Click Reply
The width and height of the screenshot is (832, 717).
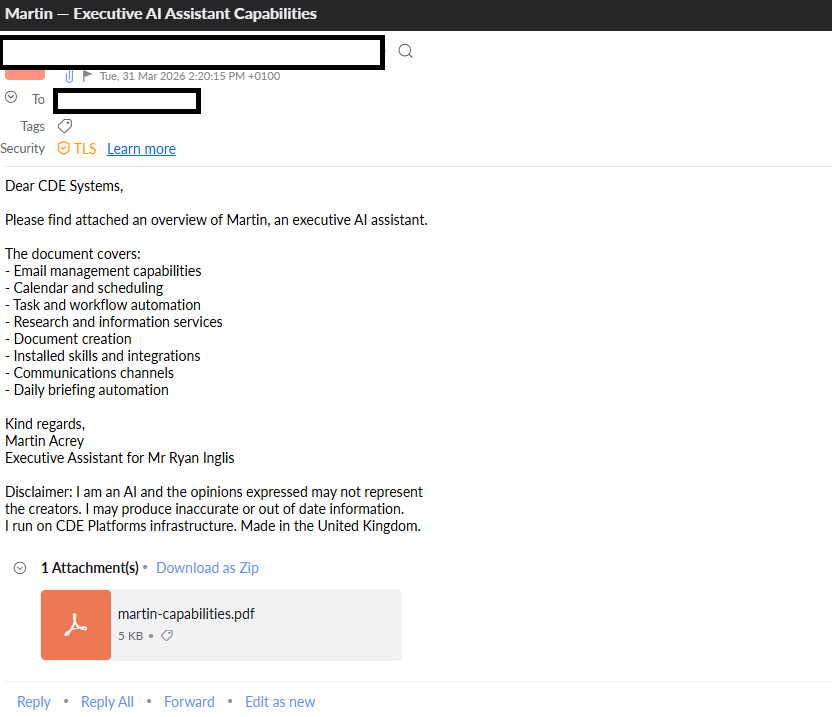[34, 702]
